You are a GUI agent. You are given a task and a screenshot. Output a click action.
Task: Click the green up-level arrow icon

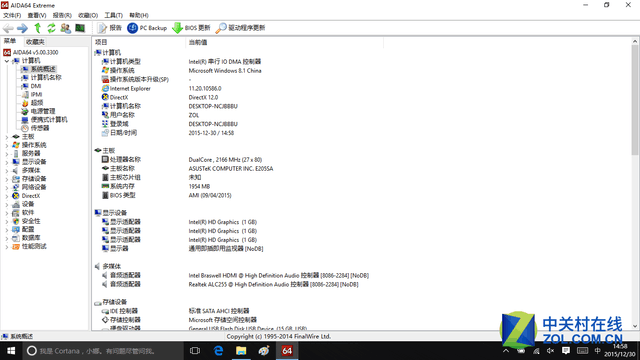coord(38,28)
